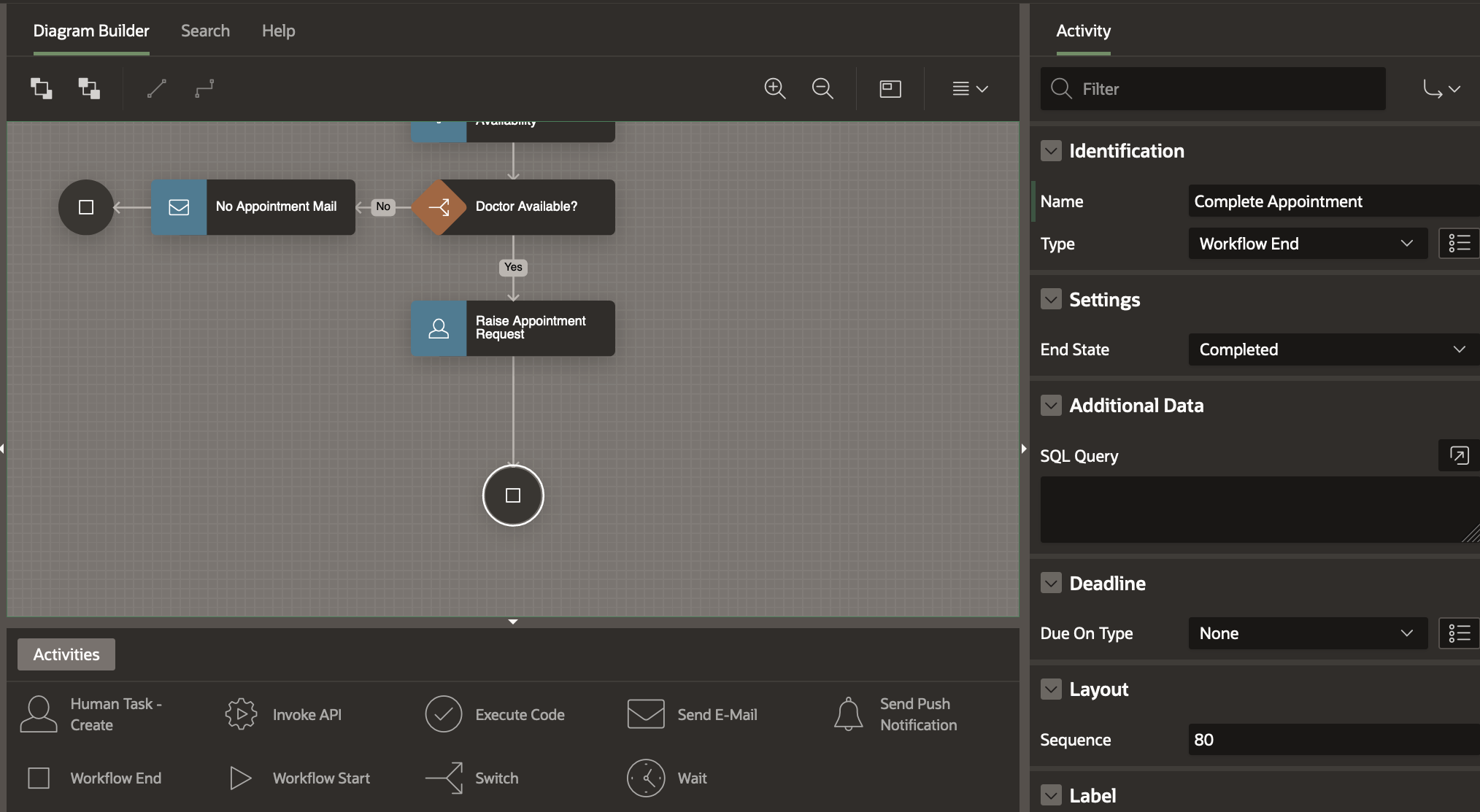Viewport: 1480px width, 812px height.
Task: Select the Switch activity icon in palette
Action: [x=444, y=778]
